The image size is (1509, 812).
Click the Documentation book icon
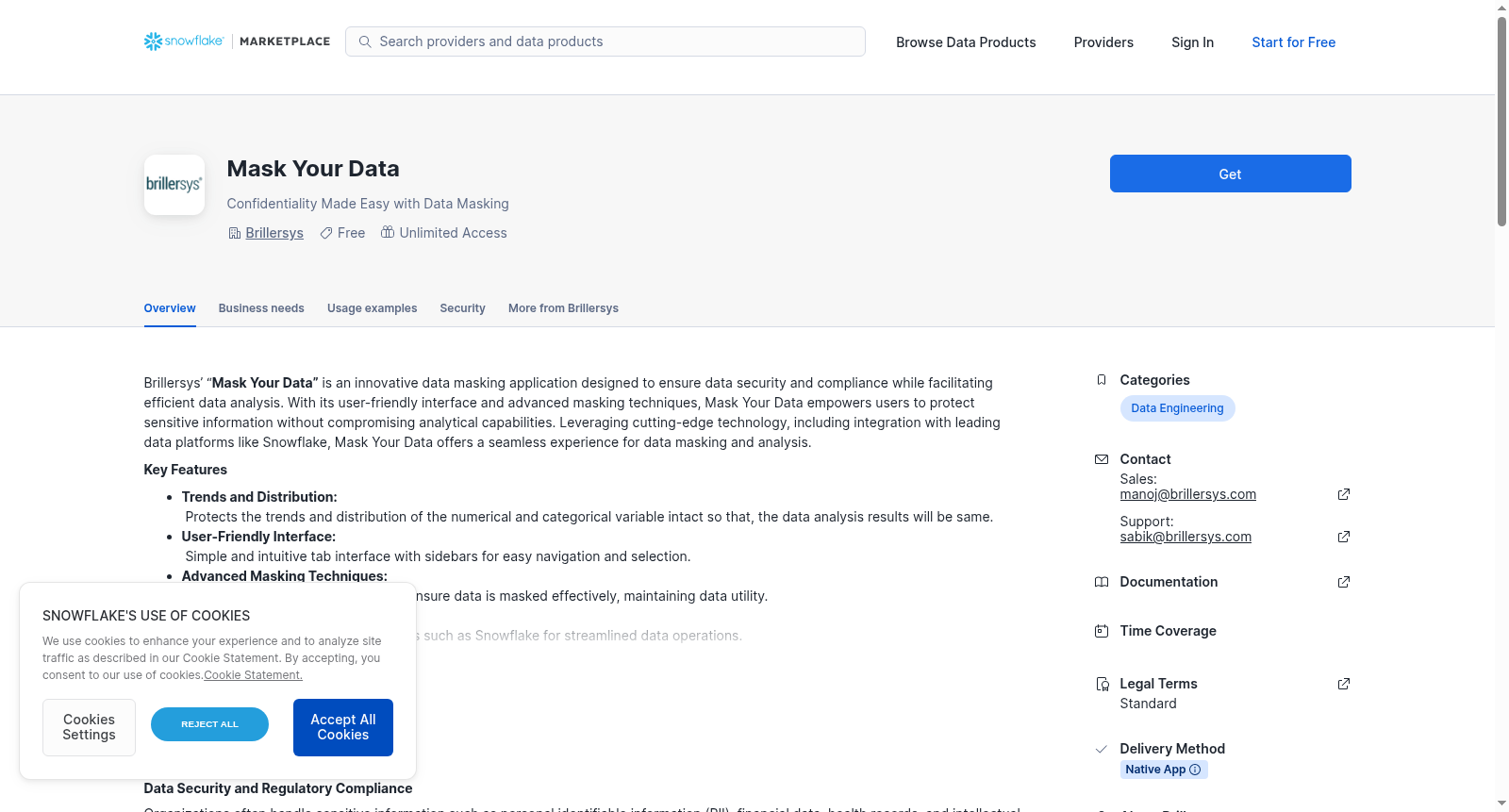(1102, 582)
